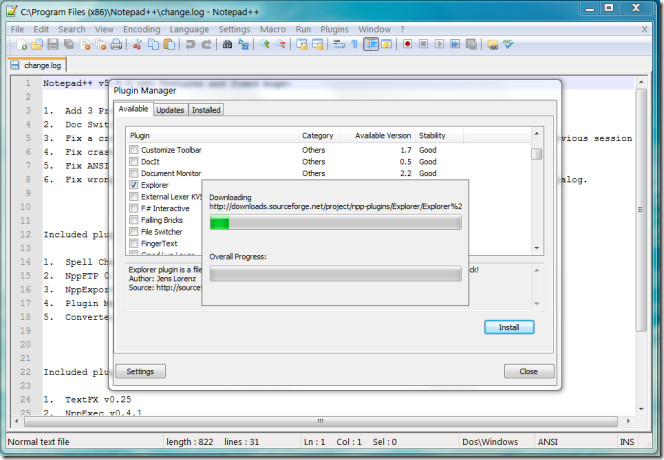Screen dimensions: 664x460
Task: Redo the action via toolbar arrow
Action: 206,44
